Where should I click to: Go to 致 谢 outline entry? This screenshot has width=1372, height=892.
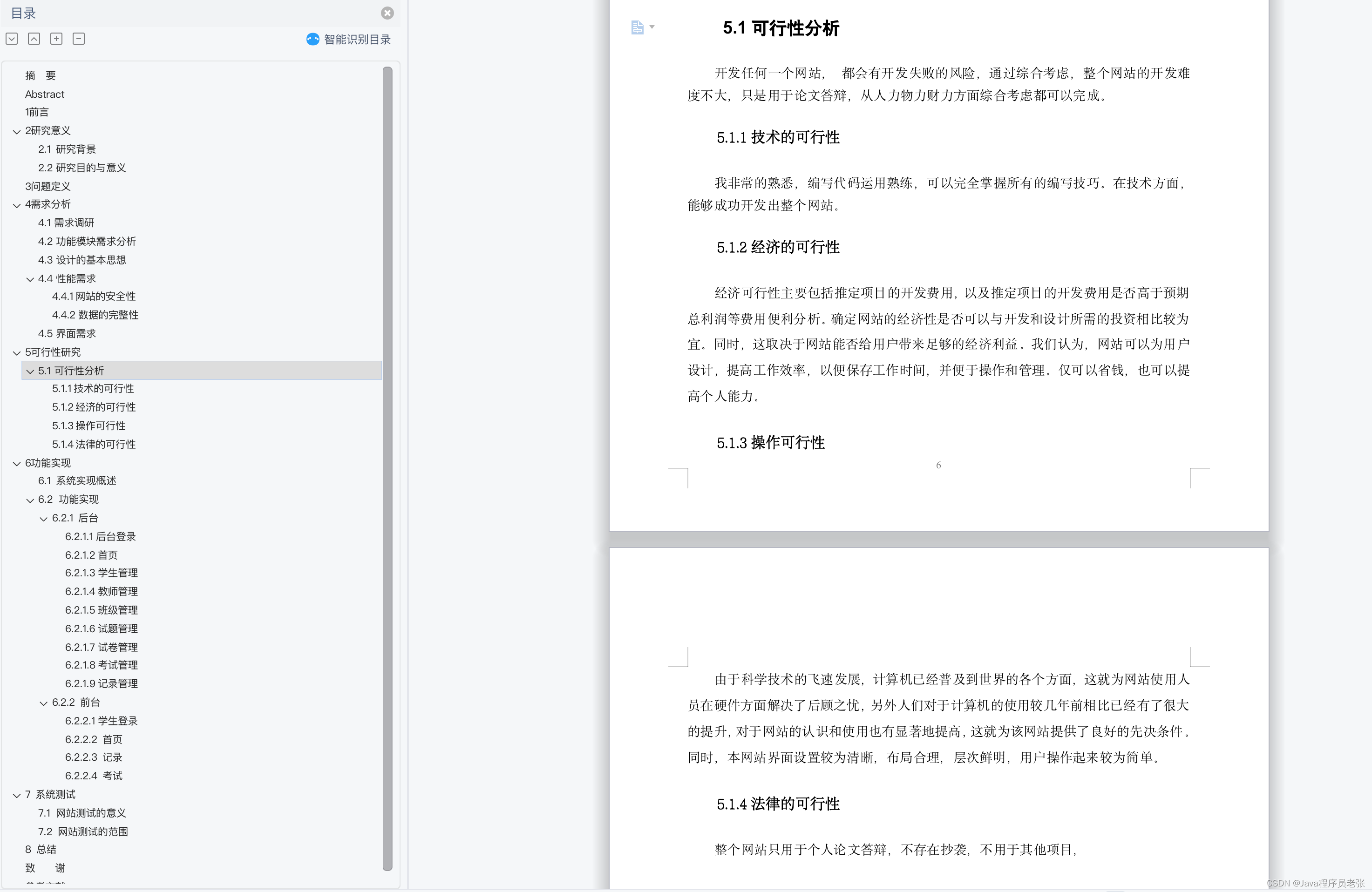pyautogui.click(x=45, y=868)
